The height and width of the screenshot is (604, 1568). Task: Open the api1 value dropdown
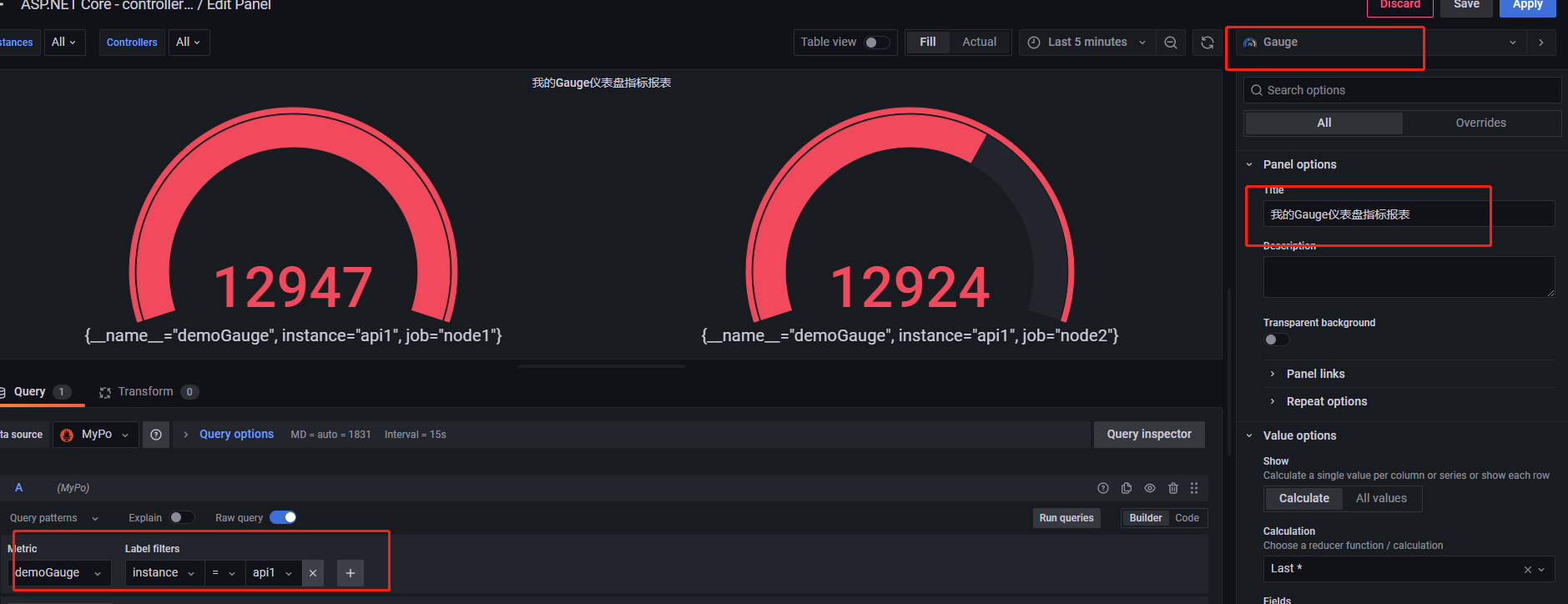pos(273,573)
